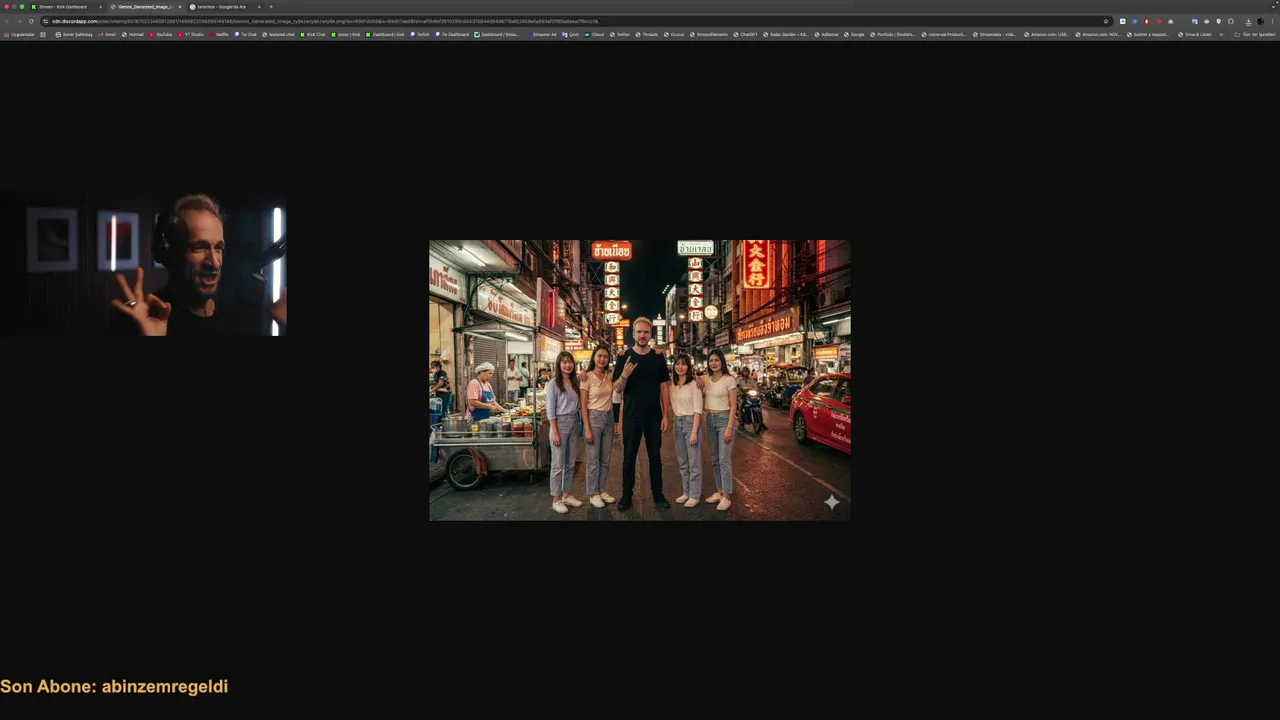This screenshot has height=720, width=1280.
Task: Open the AdSense bookmark
Action: [827, 34]
